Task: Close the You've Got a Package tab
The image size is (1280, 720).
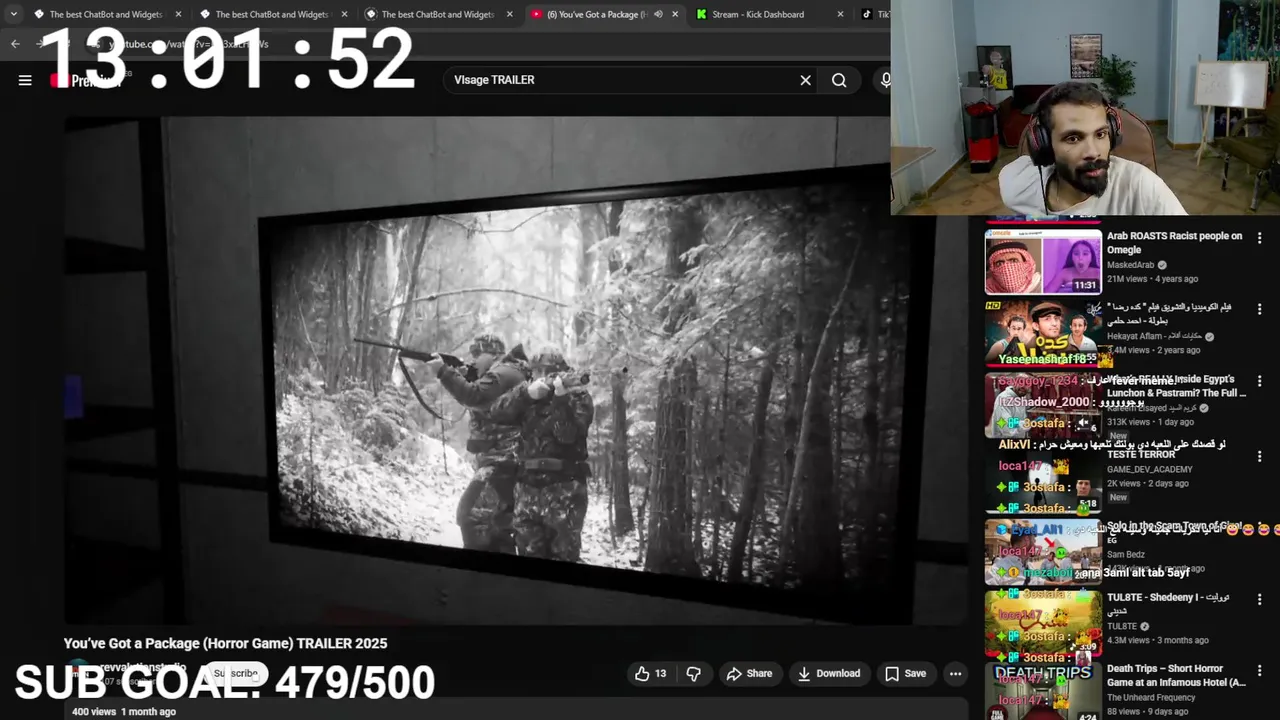Action: 674,14
